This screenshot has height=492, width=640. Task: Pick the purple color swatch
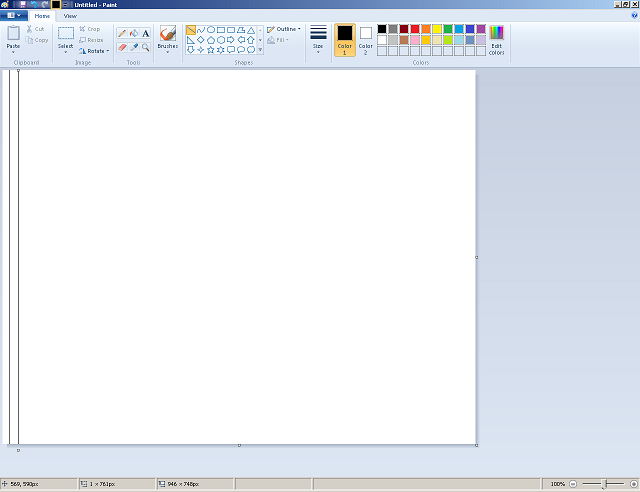pyautogui.click(x=481, y=29)
